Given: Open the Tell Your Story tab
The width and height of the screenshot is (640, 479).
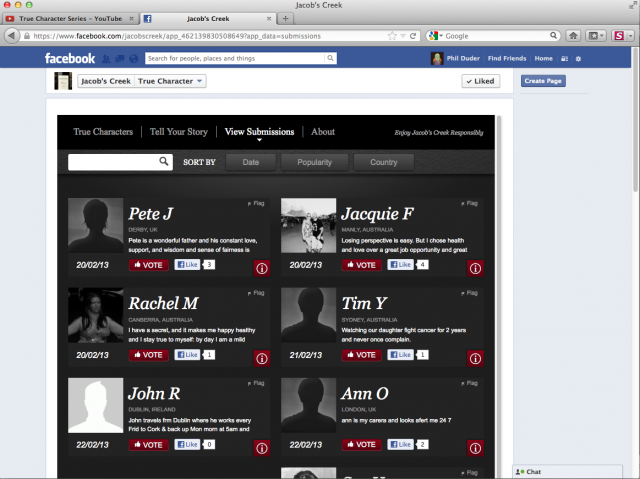Looking at the screenshot, I should pyautogui.click(x=178, y=132).
